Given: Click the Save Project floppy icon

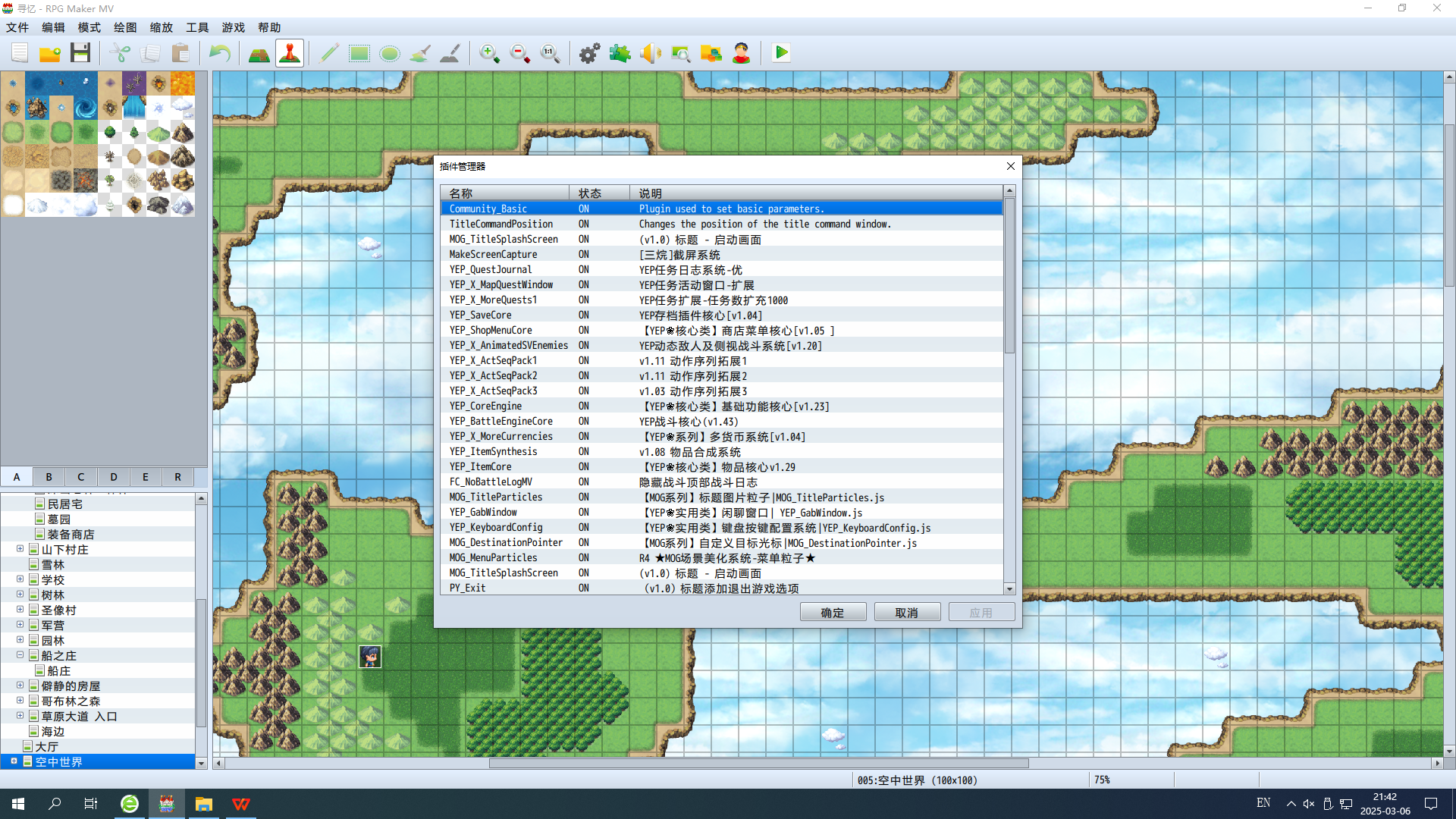Looking at the screenshot, I should (80, 53).
